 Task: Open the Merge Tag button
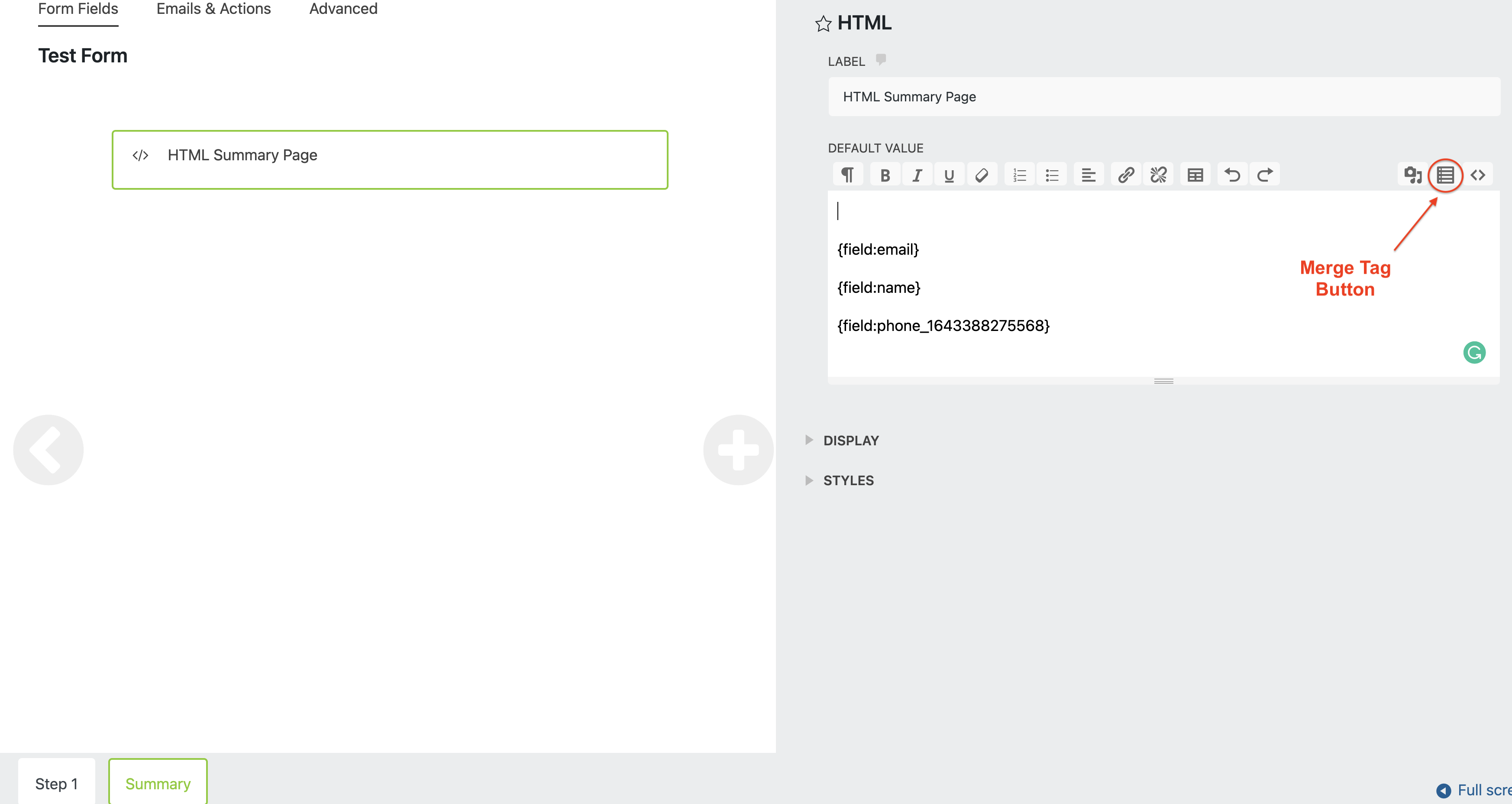(1444, 175)
